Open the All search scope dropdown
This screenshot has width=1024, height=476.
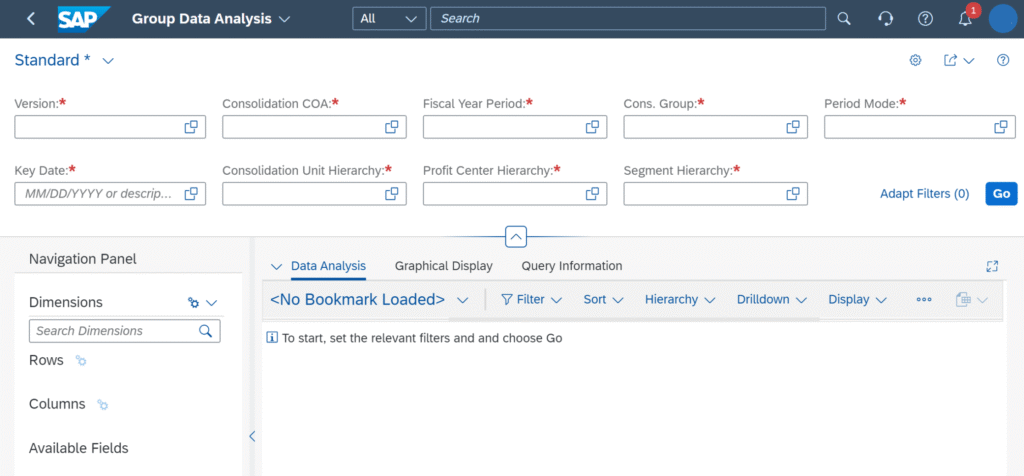tap(389, 18)
